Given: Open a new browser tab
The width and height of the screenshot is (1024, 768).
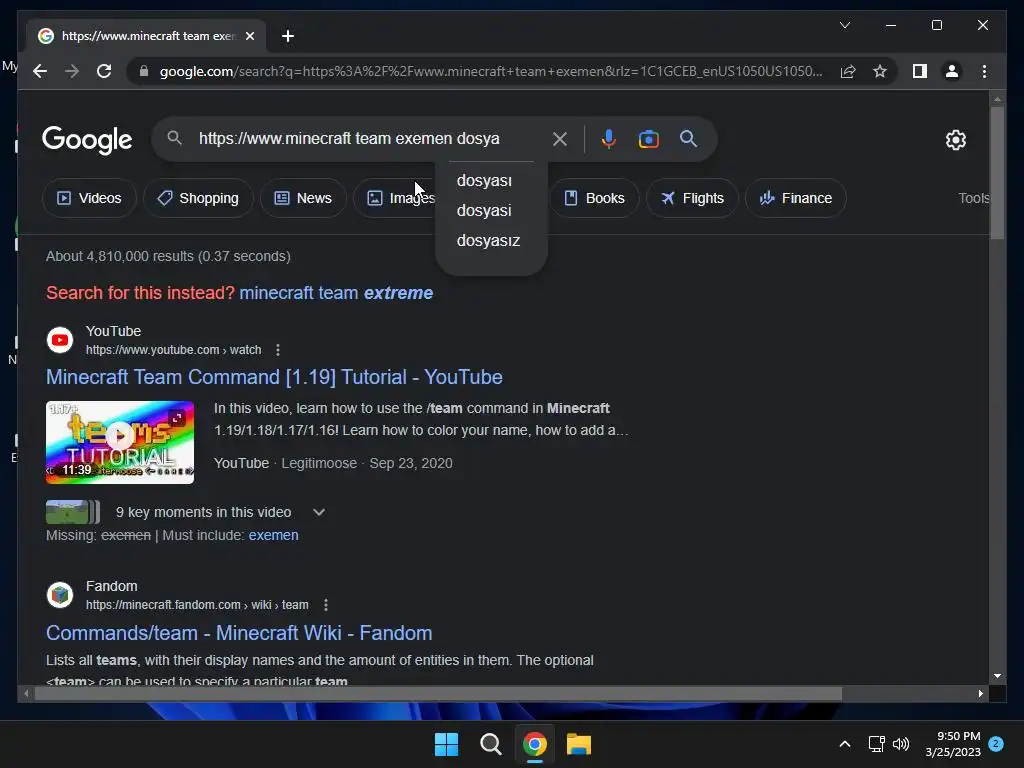Looking at the screenshot, I should [x=287, y=36].
